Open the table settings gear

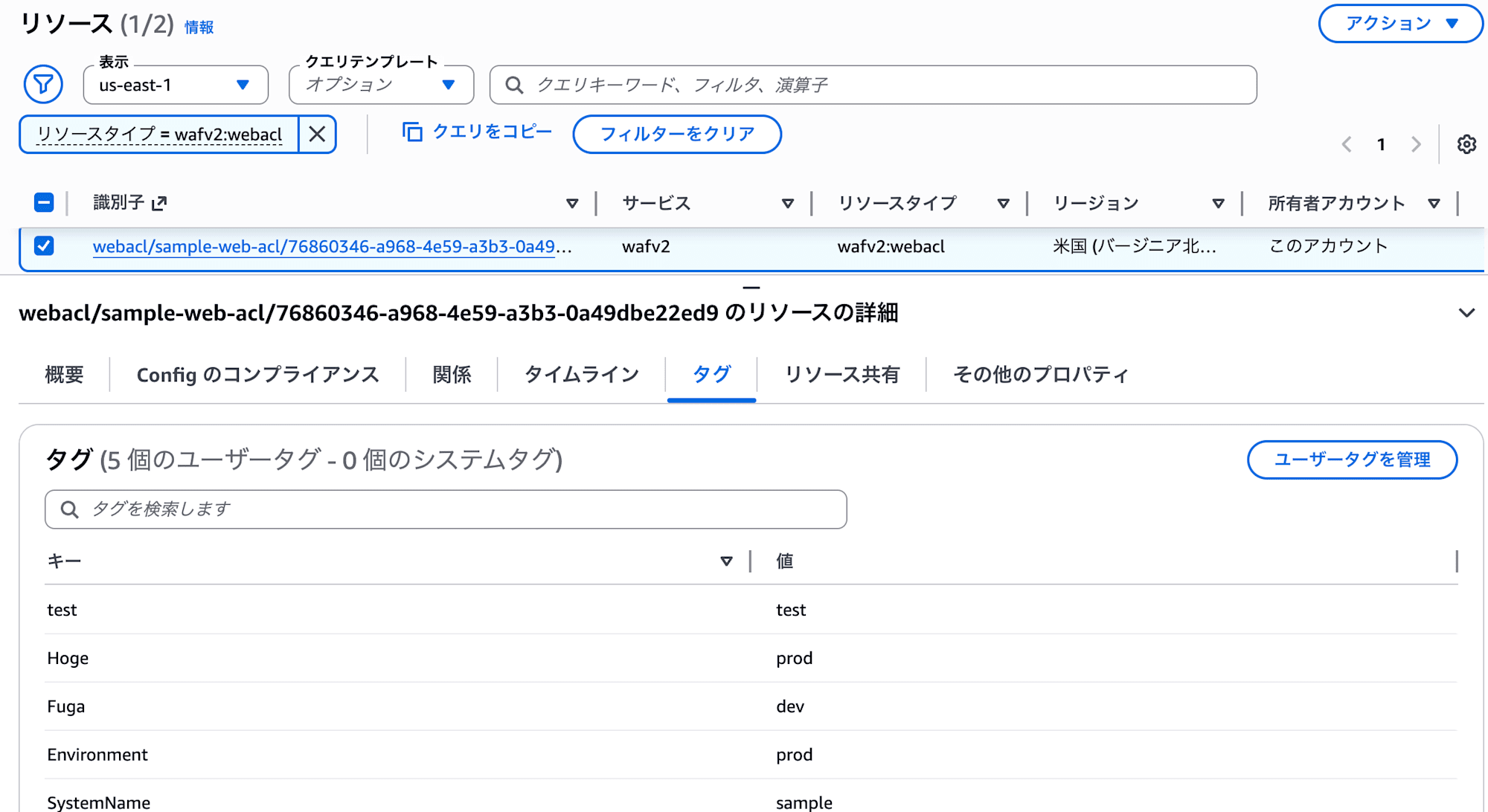pyautogui.click(x=1467, y=144)
